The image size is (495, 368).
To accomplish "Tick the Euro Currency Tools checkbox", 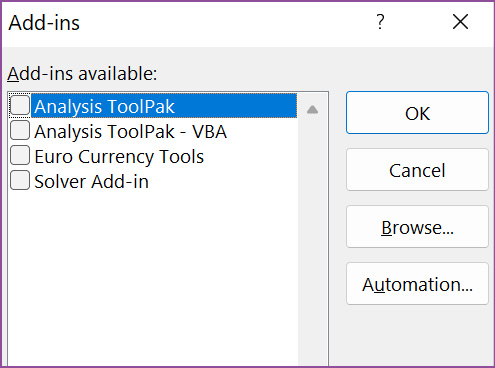I will click(x=20, y=156).
